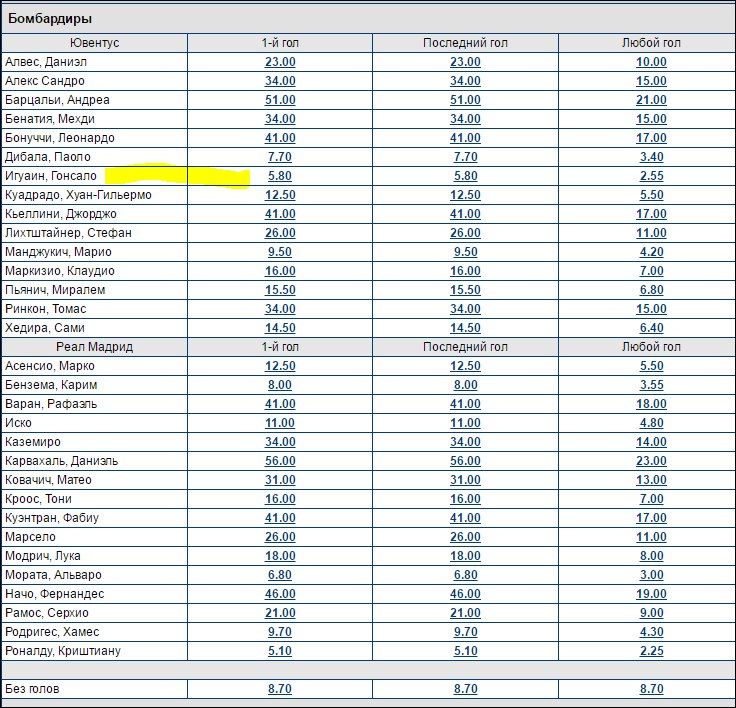This screenshot has height=708, width=736.
Task: Select last goal odds 46.00 for Начо
Action: pyautogui.click(x=465, y=594)
